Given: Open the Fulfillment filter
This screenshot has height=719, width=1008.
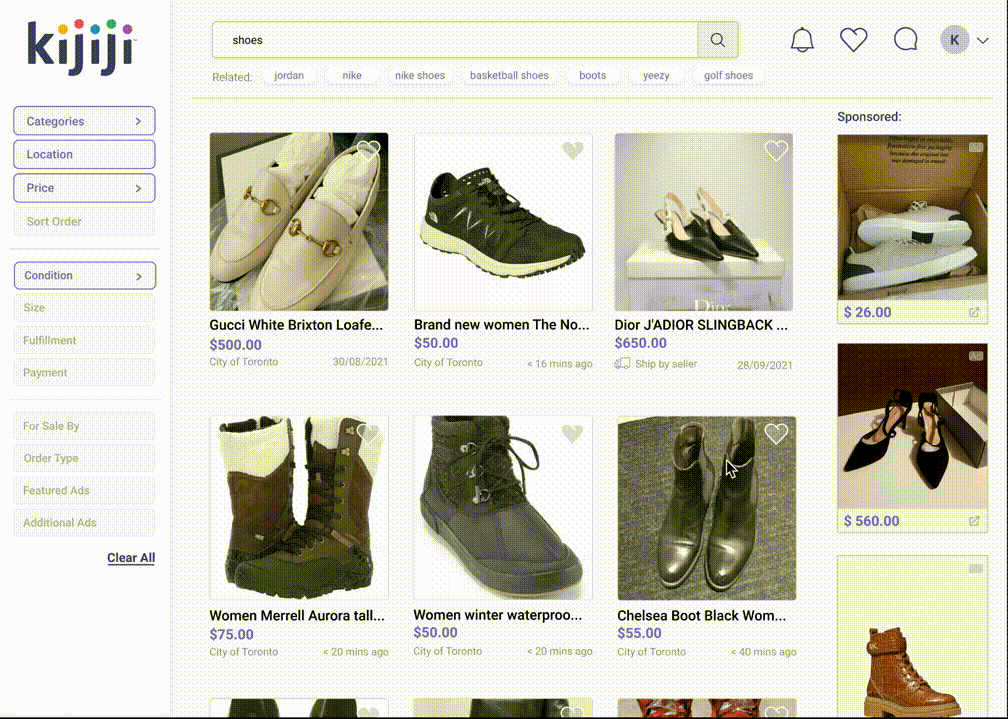Looking at the screenshot, I should pyautogui.click(x=84, y=340).
